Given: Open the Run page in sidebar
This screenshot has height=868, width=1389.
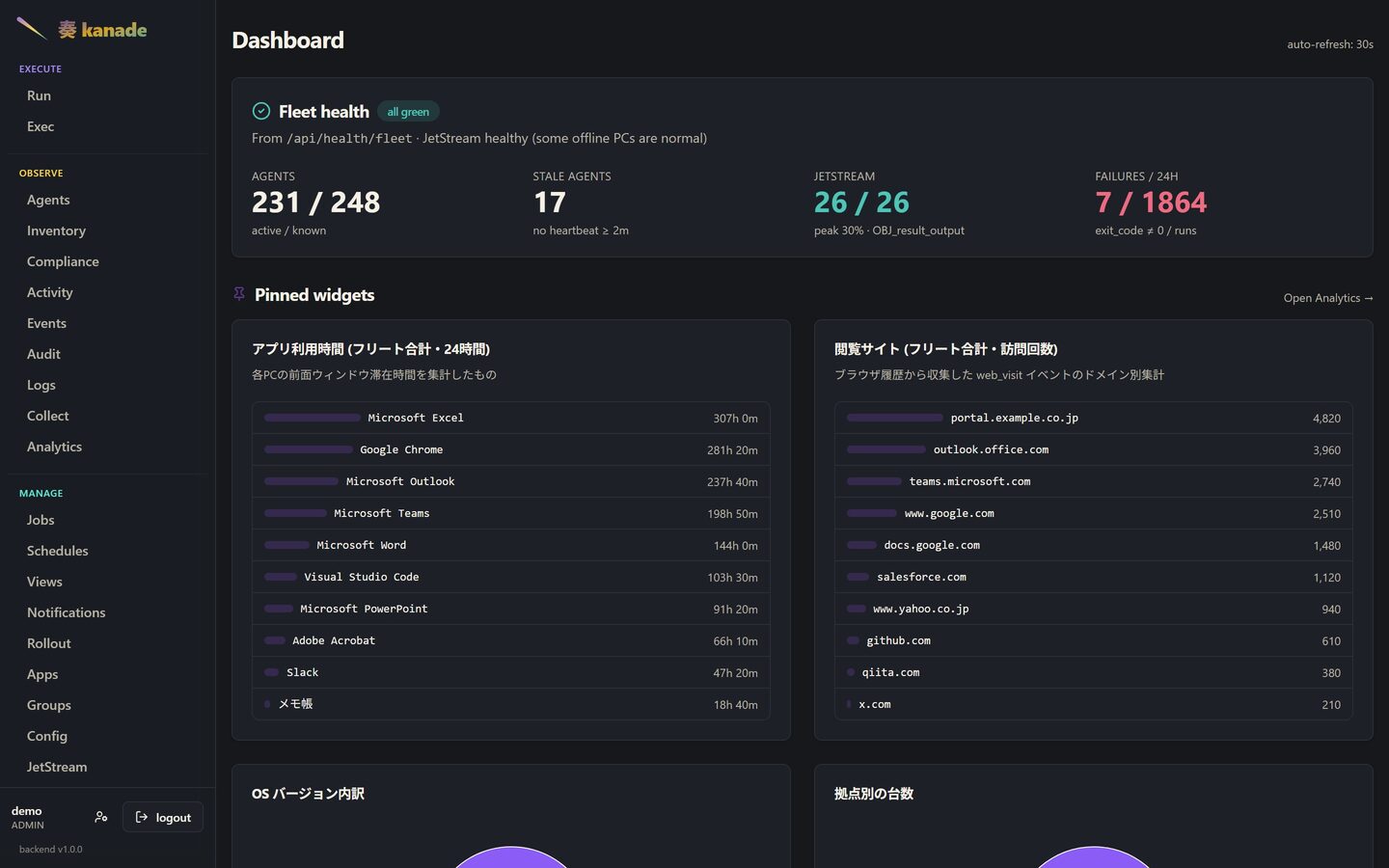Looking at the screenshot, I should tap(108, 95).
